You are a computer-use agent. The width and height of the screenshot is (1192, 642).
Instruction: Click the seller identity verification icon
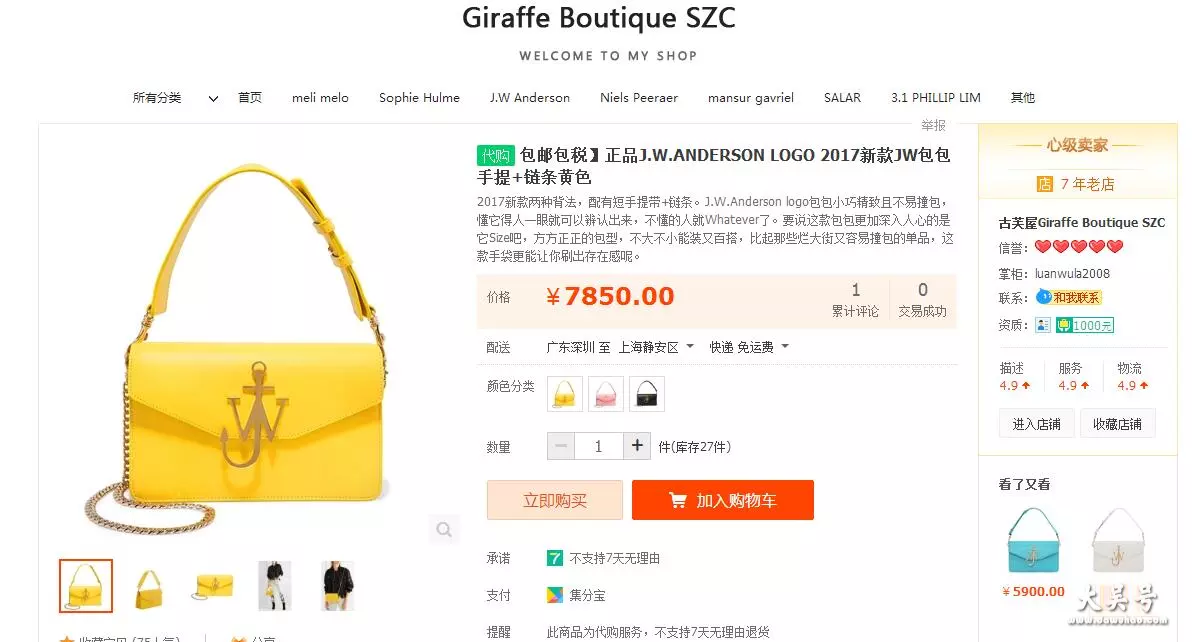tap(1043, 325)
